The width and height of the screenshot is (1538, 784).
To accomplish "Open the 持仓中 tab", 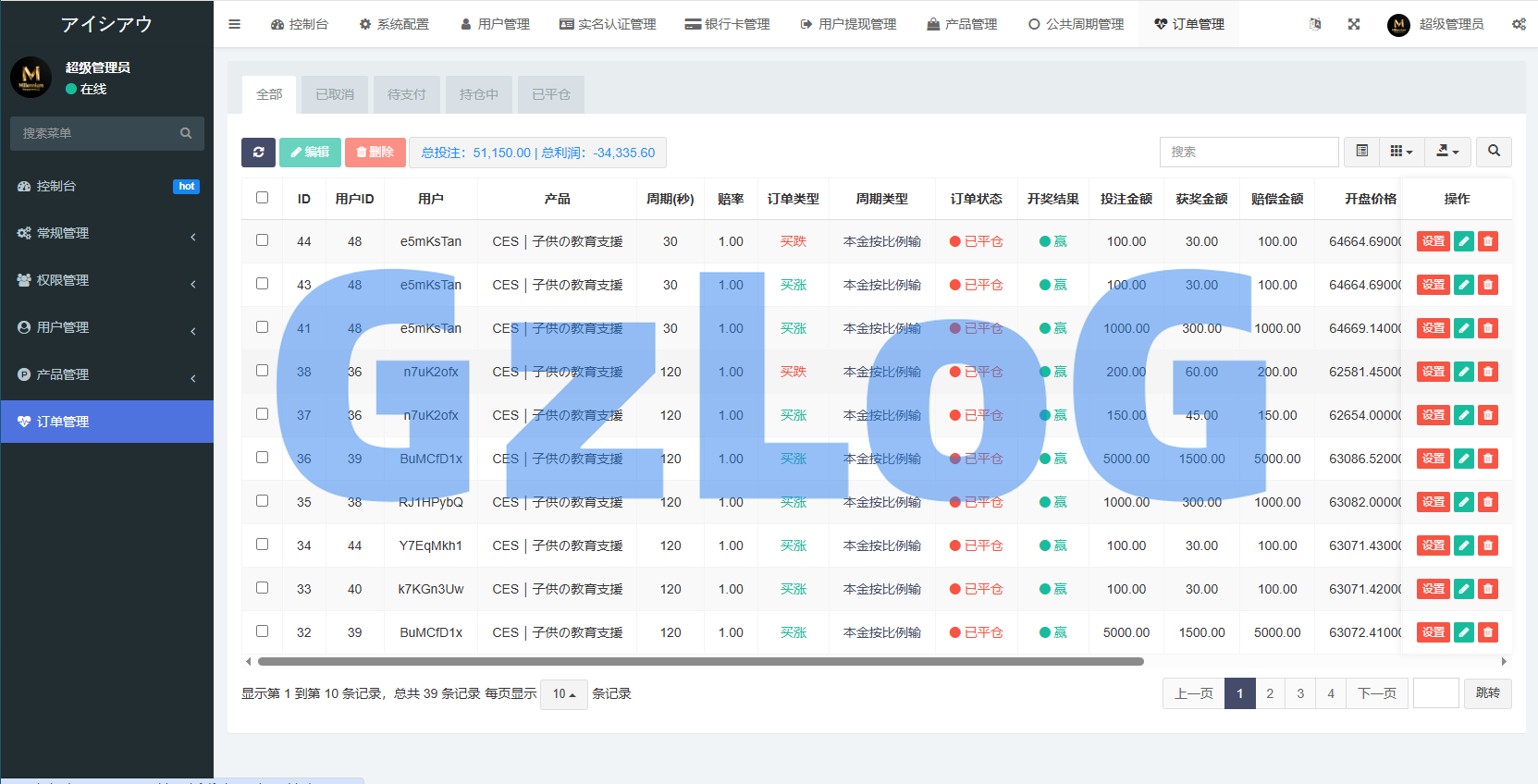I will click(x=479, y=94).
